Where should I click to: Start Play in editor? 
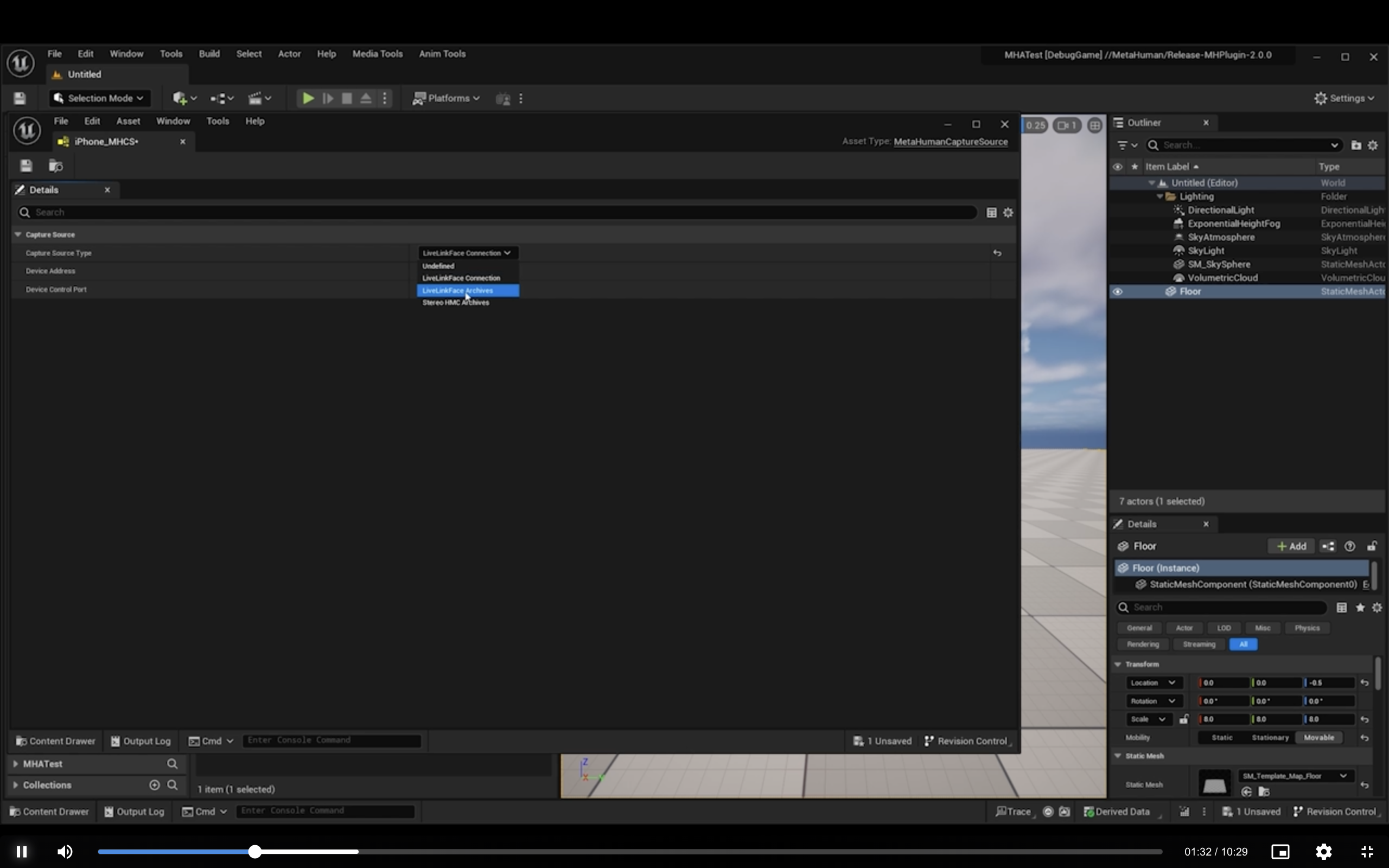click(308, 98)
